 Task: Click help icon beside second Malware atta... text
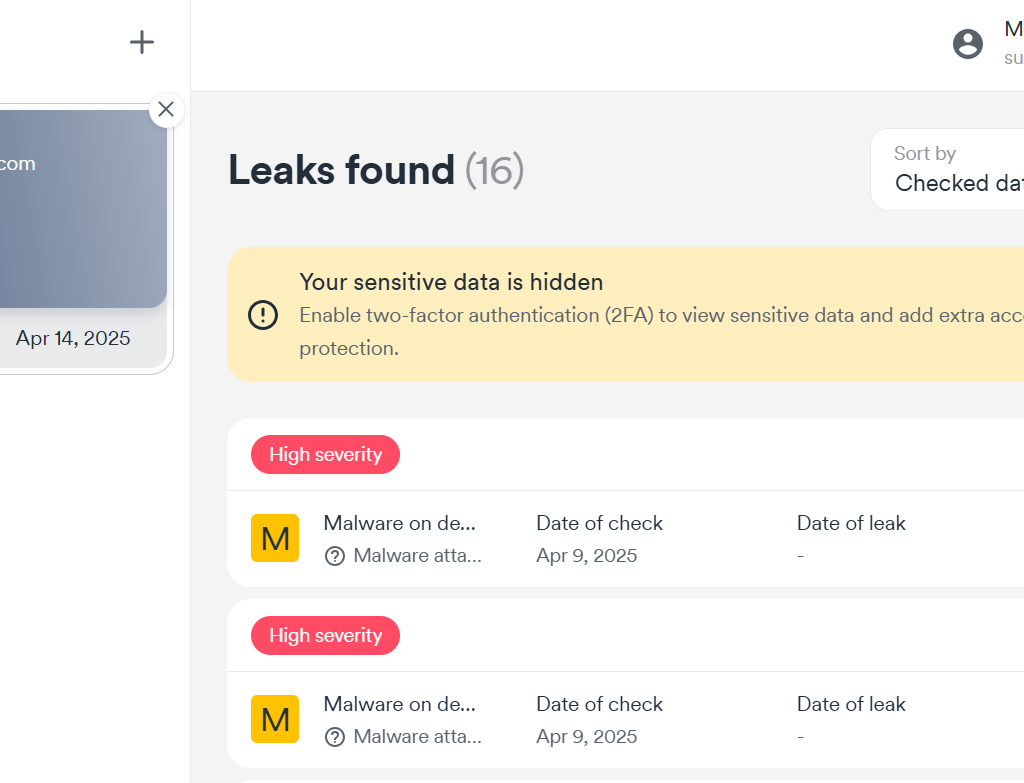click(334, 737)
